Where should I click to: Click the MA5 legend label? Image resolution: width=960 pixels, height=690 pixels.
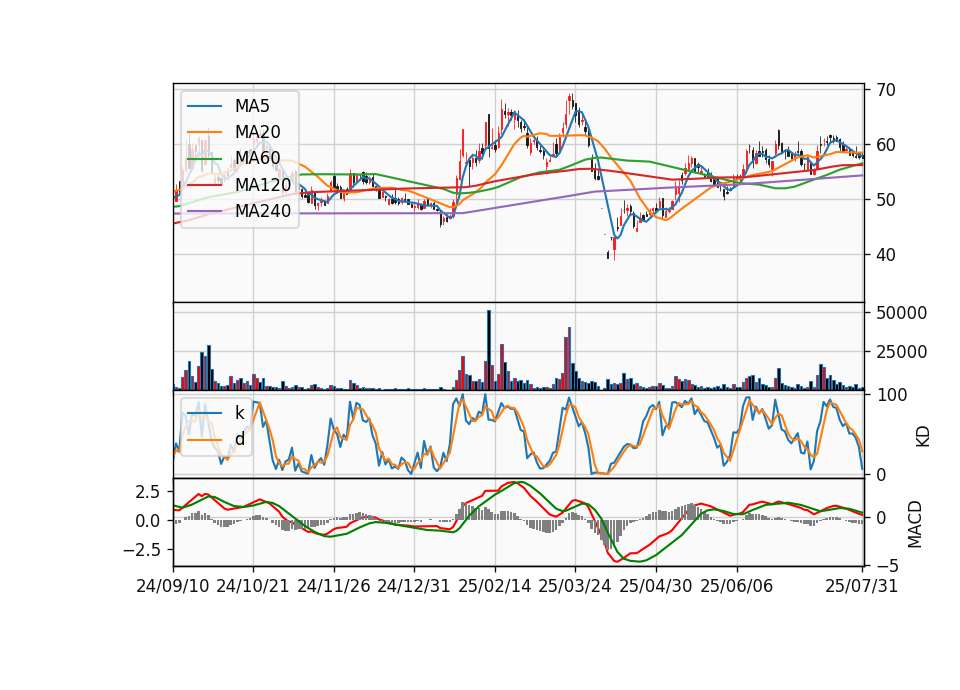pyautogui.click(x=252, y=106)
